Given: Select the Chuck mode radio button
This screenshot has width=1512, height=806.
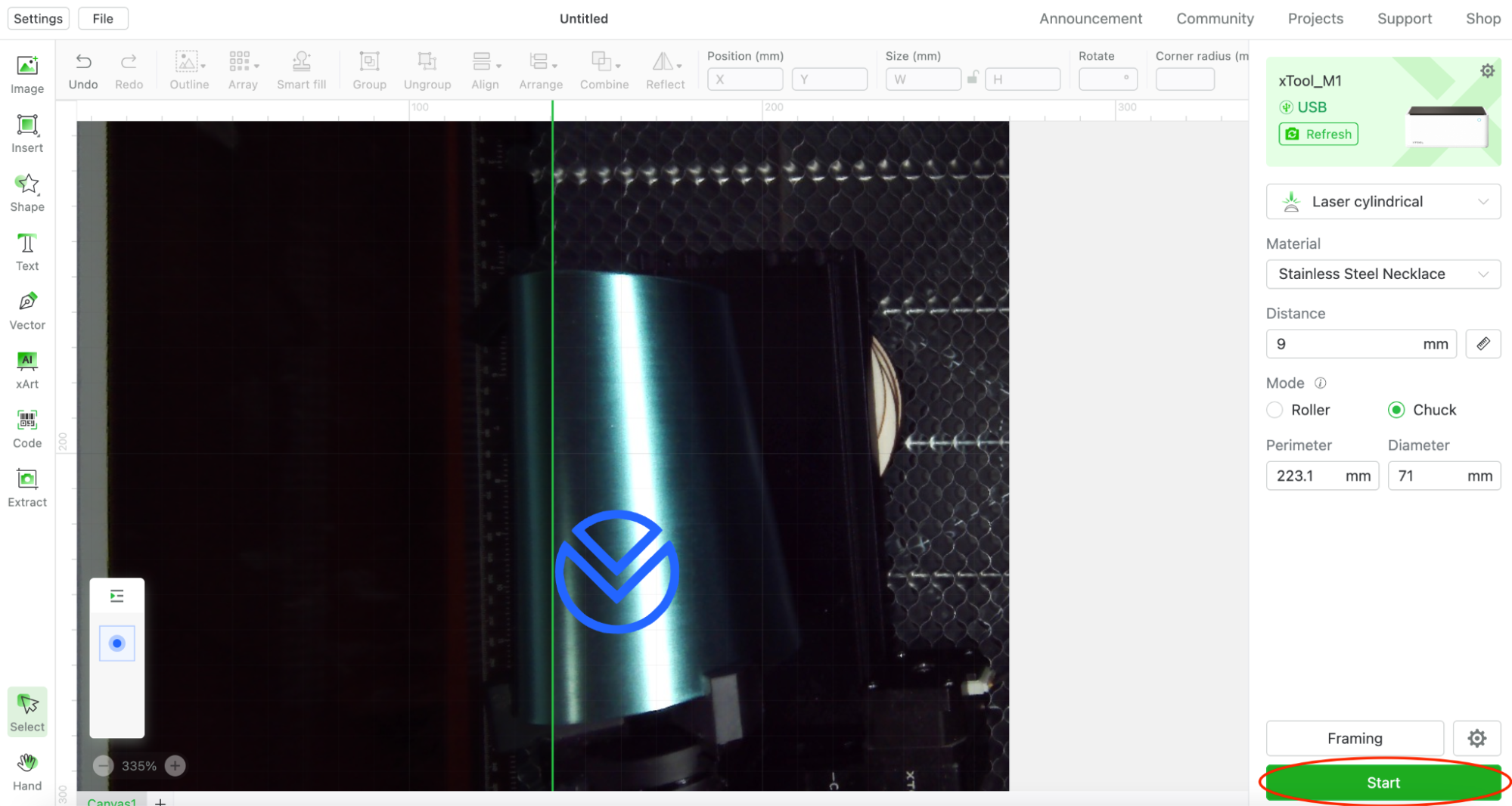Looking at the screenshot, I should 1396,410.
